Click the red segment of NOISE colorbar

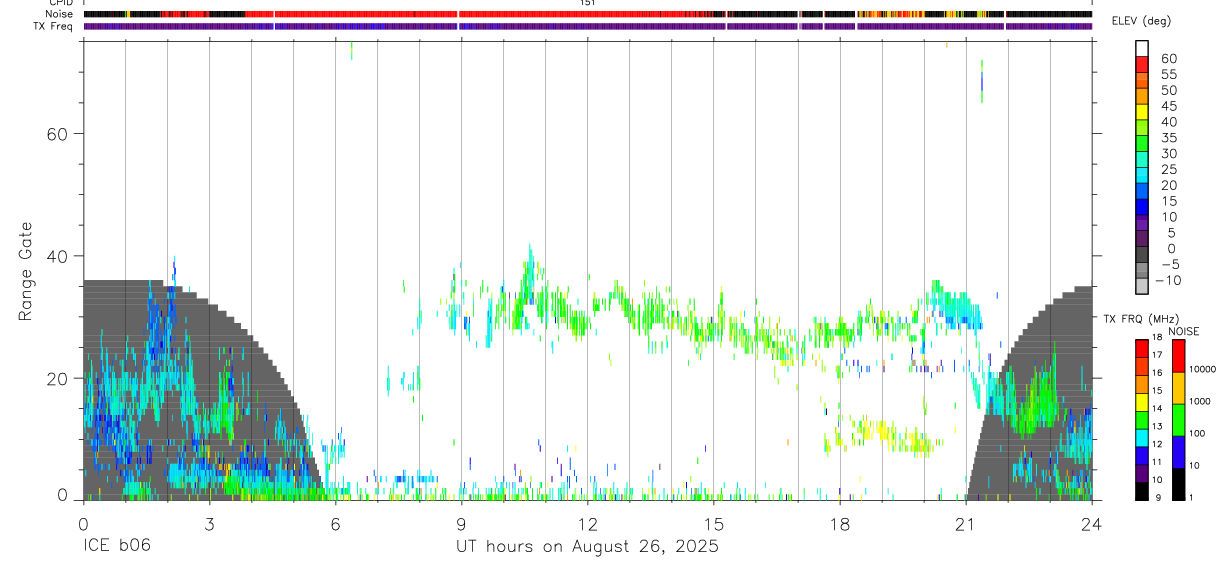coord(1179,356)
